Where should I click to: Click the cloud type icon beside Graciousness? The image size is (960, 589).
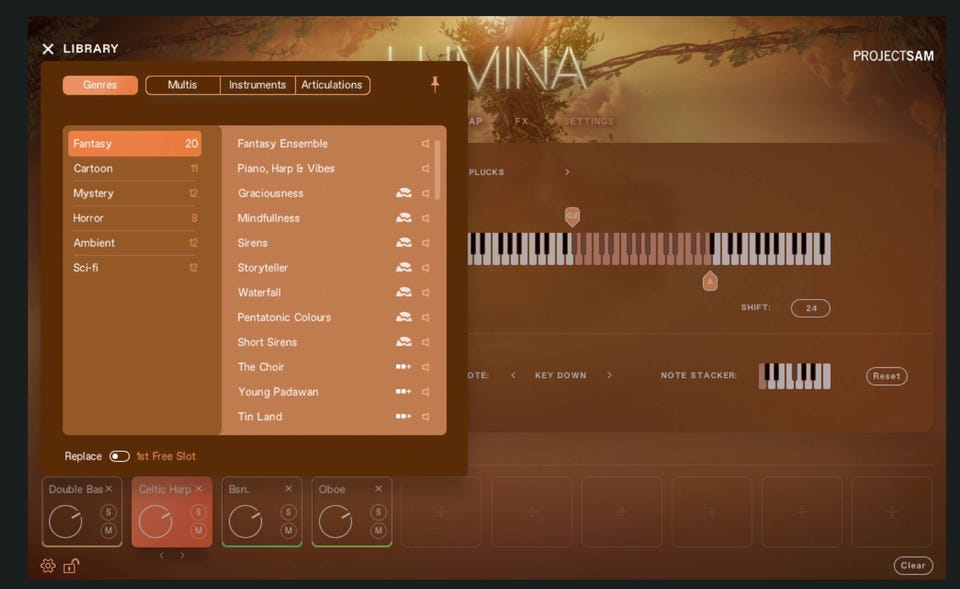coord(403,193)
